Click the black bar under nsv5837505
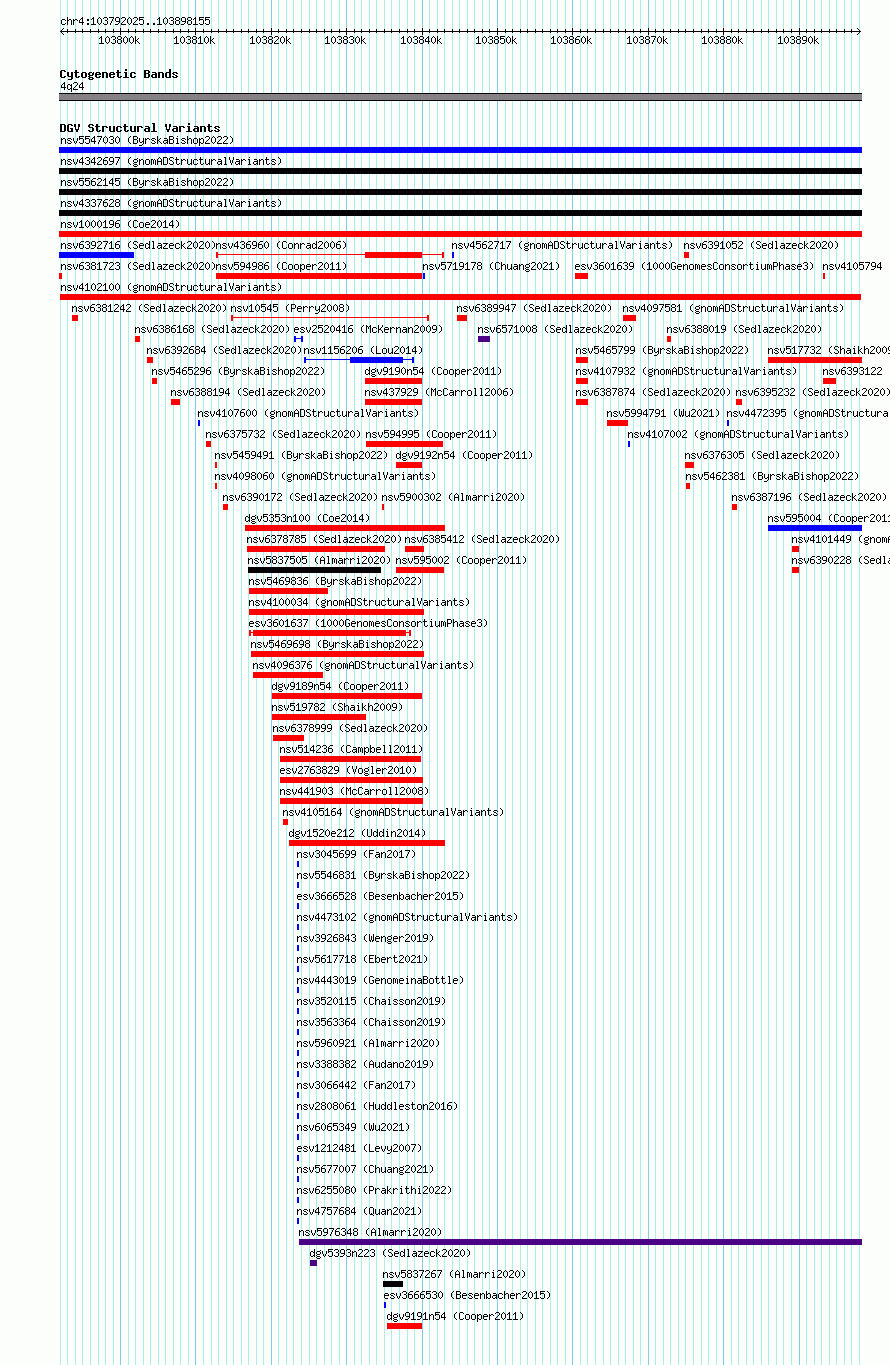This screenshot has width=890, height=1365. point(314,570)
